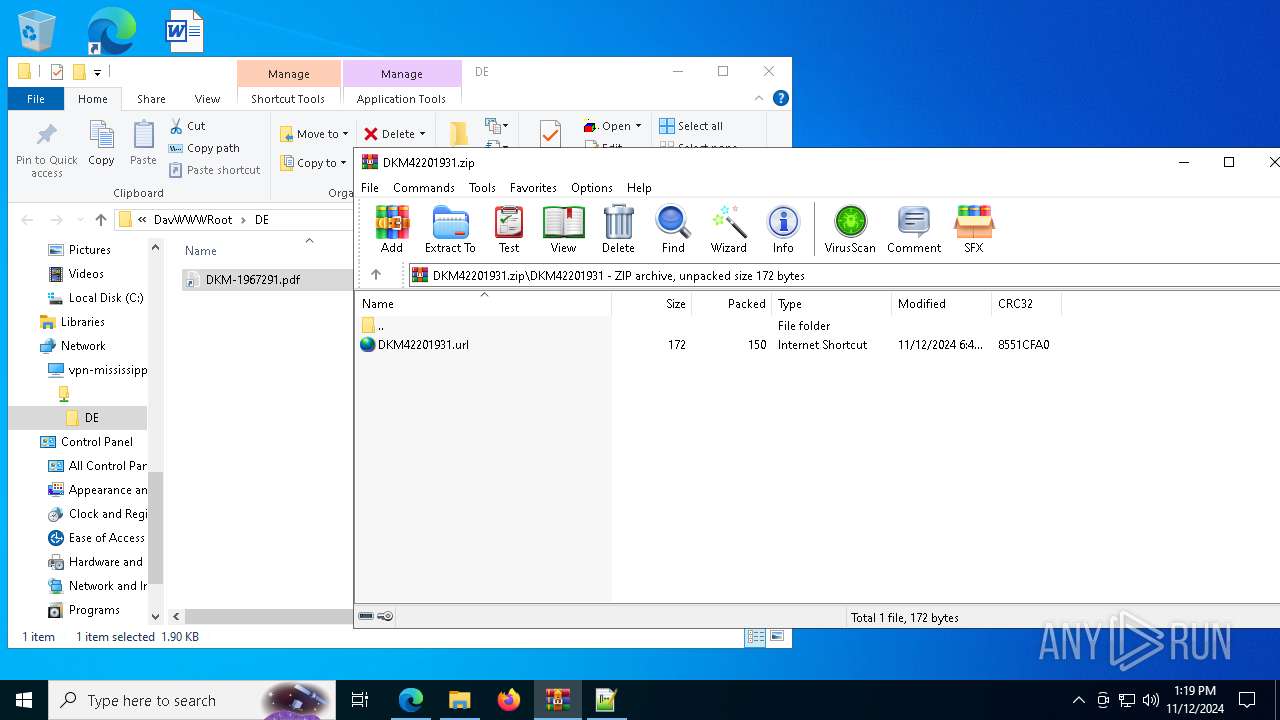The width and height of the screenshot is (1280, 720).
Task: Switch to the View ribbon tab
Action: 207,99
